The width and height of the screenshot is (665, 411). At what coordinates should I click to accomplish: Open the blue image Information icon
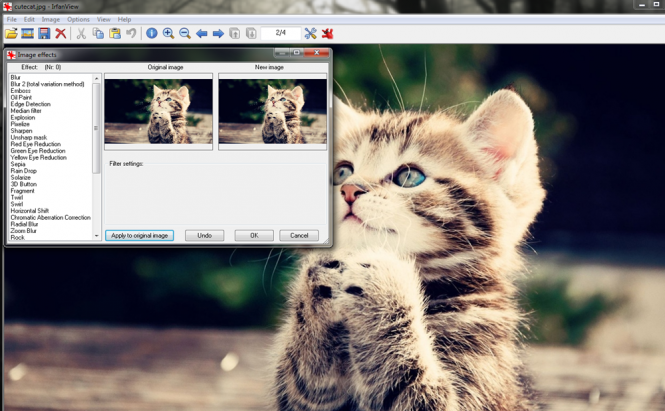152,33
